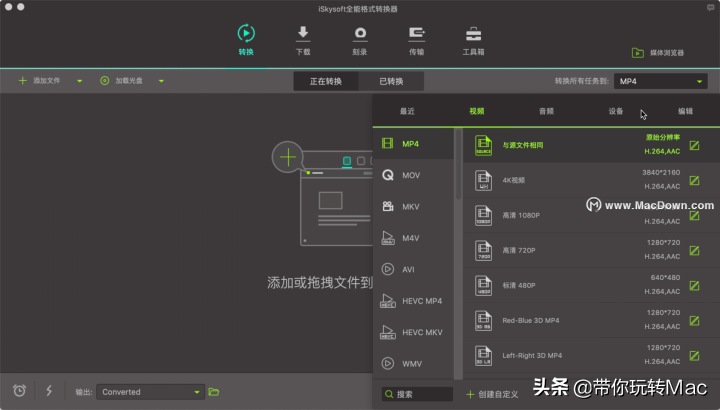Select the 高清 1080P preset
Screen dimensions: 720x410
point(591,215)
